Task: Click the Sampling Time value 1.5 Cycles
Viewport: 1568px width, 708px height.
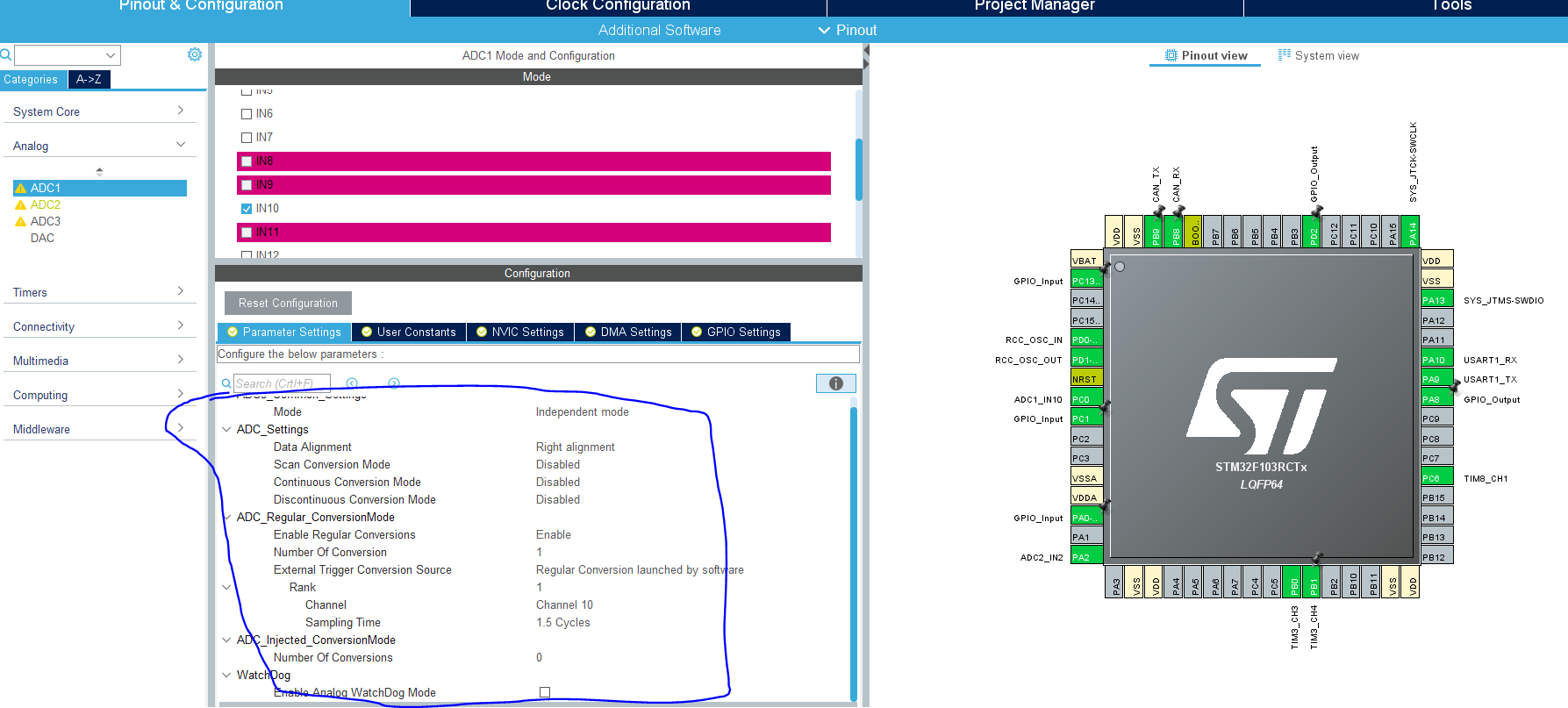Action: pyautogui.click(x=562, y=622)
